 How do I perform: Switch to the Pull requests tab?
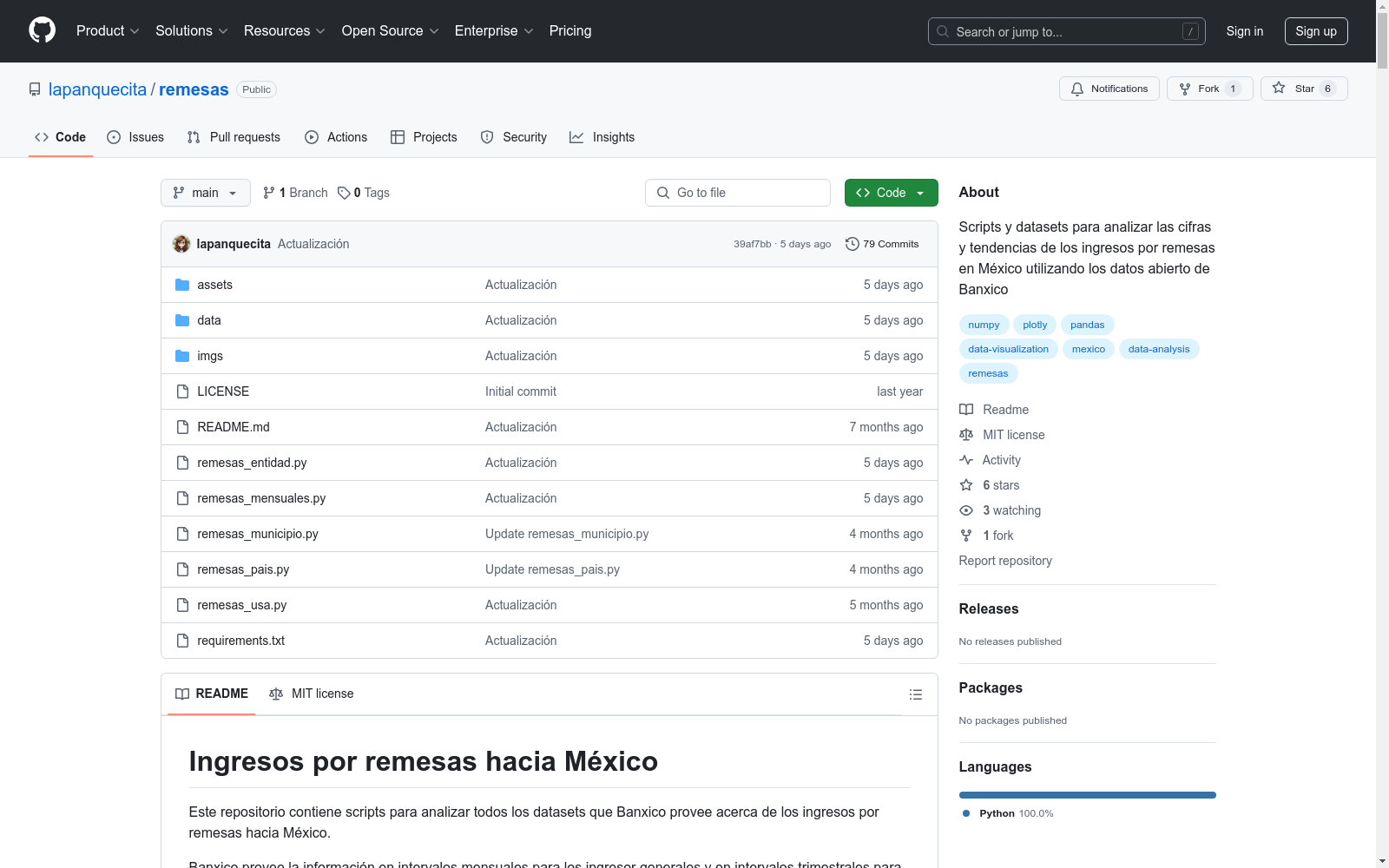[234, 137]
